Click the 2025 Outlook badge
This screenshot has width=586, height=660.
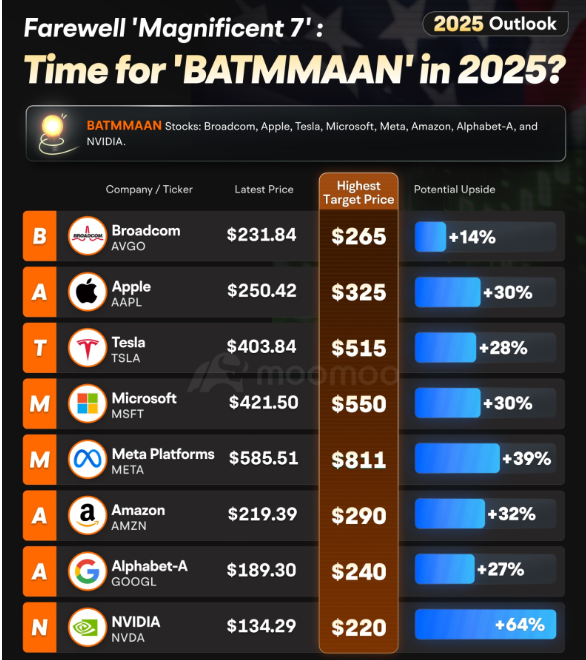pyautogui.click(x=495, y=24)
